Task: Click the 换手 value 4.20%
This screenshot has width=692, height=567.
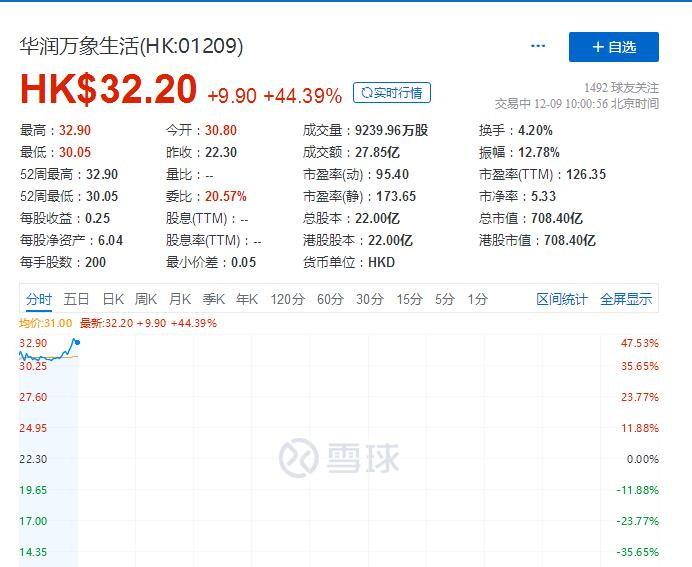Action: pos(535,130)
